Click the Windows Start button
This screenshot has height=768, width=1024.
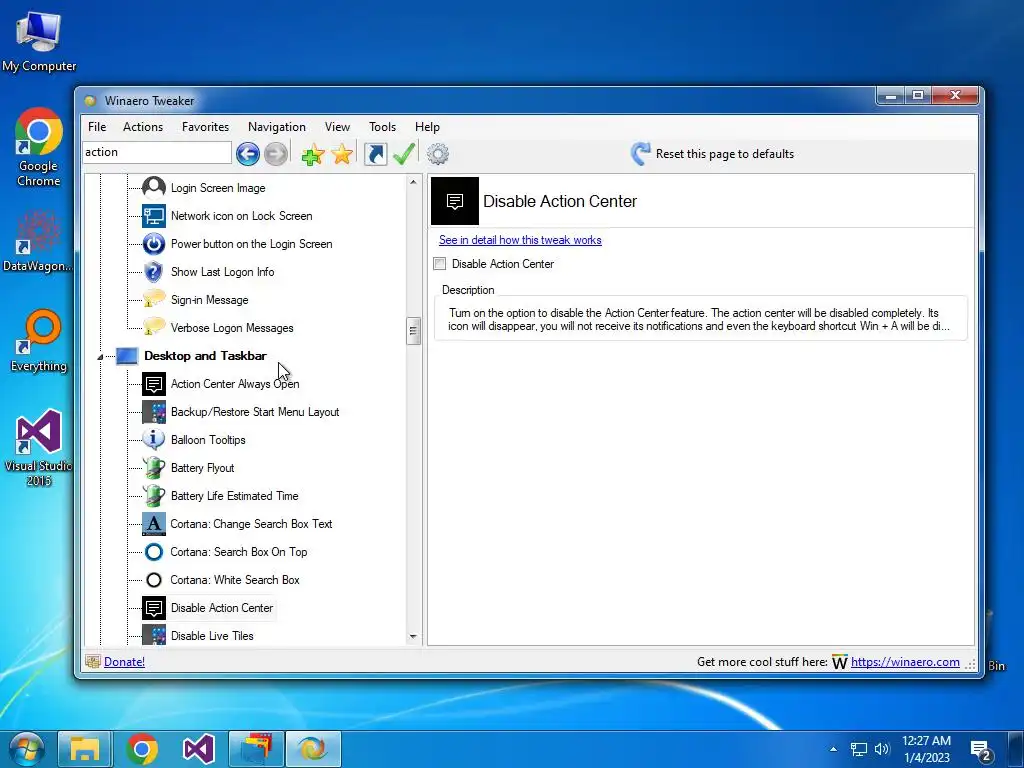[26, 748]
